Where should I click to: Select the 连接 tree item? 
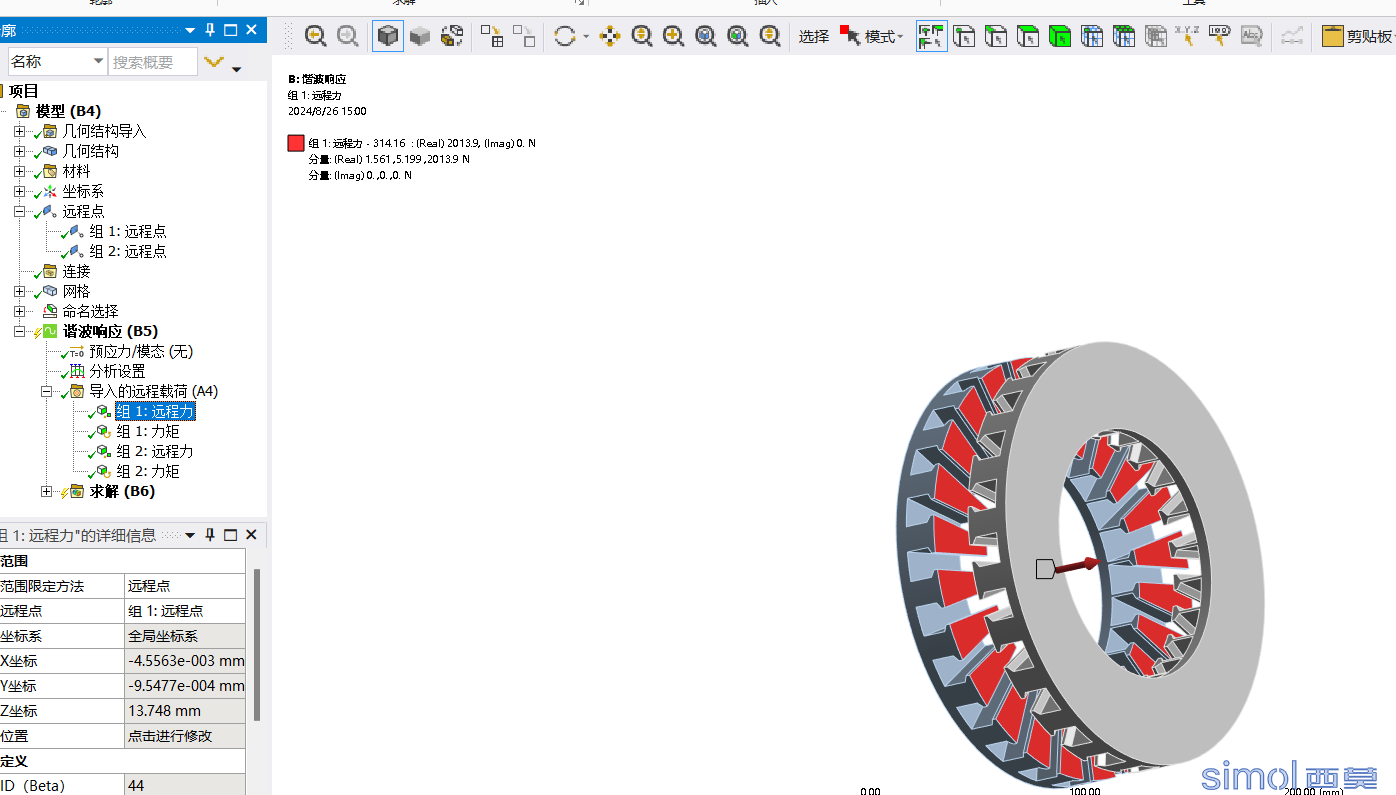(76, 271)
